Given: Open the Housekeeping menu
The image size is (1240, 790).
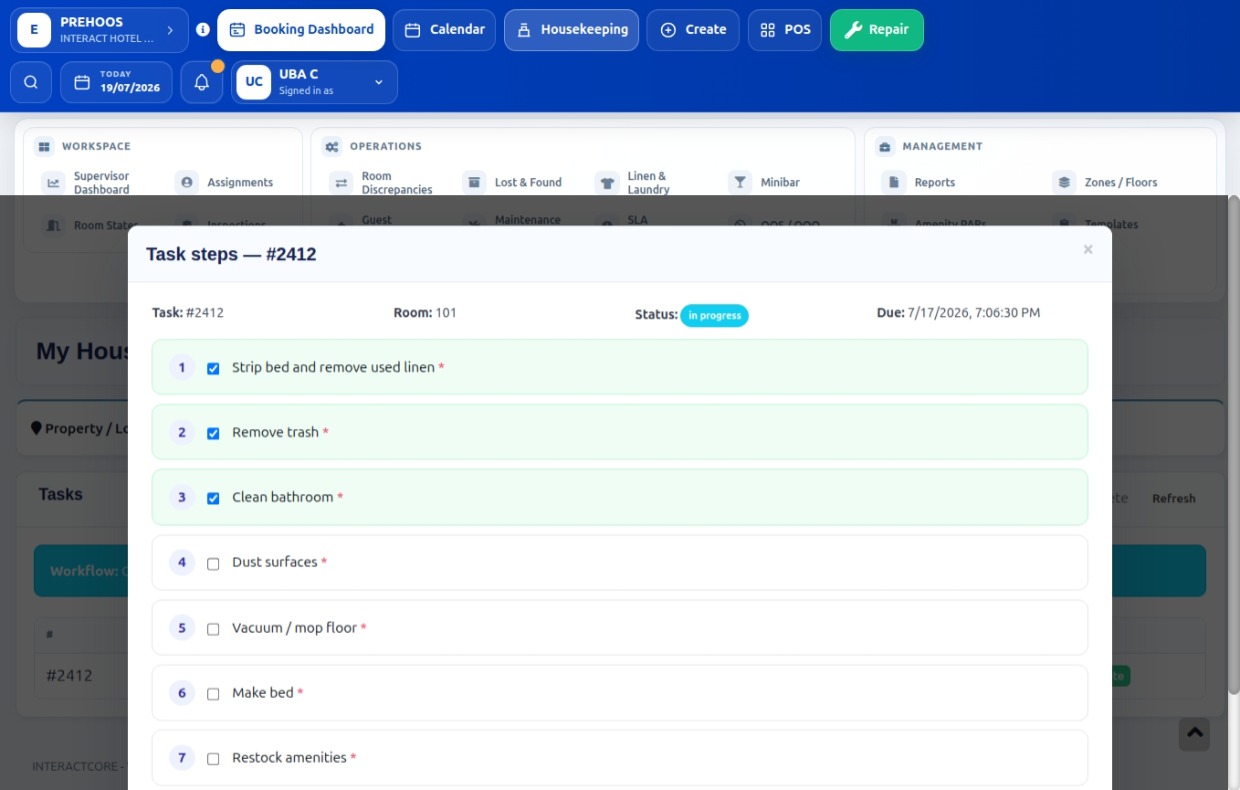Looking at the screenshot, I should [572, 30].
